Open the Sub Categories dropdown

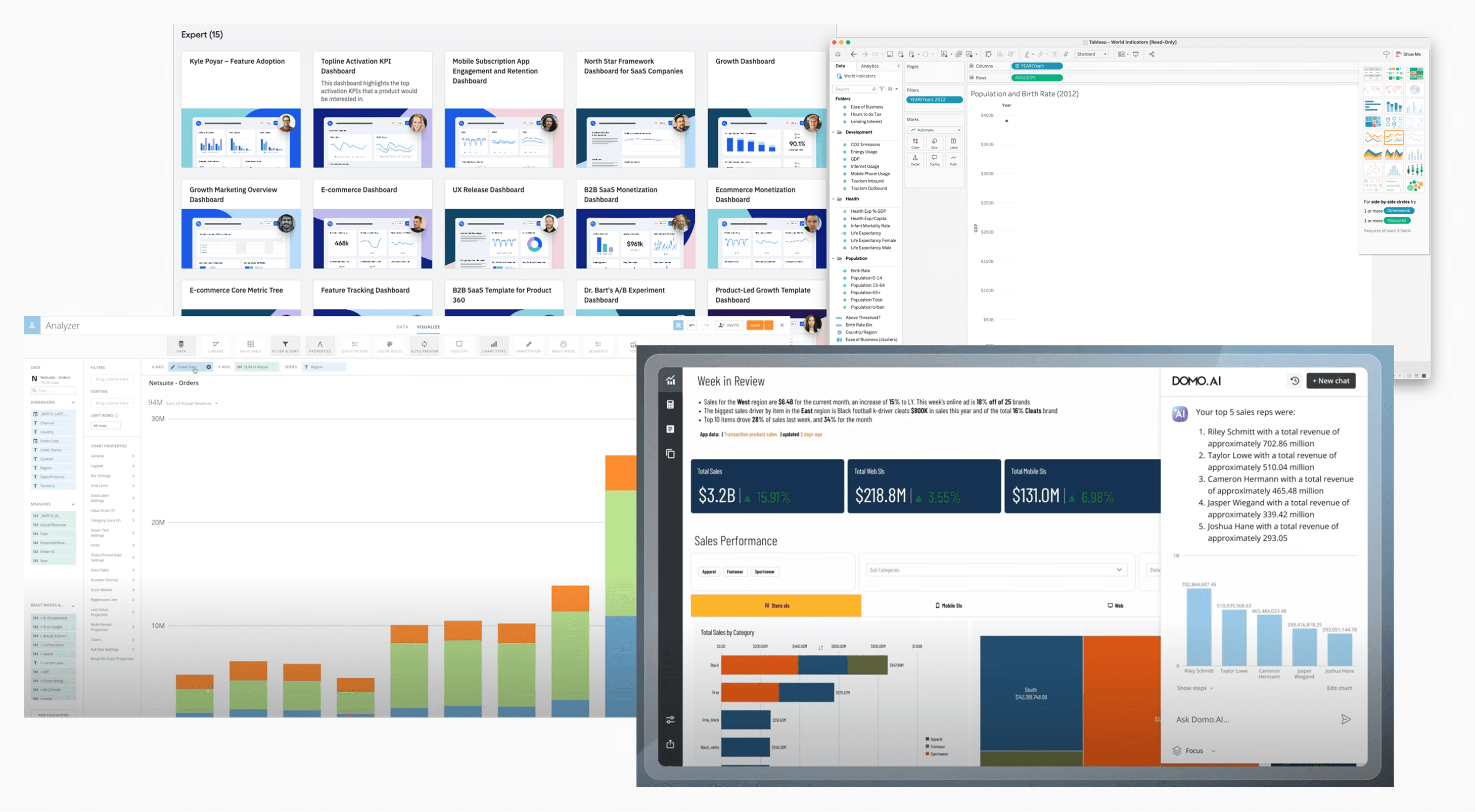(x=996, y=570)
